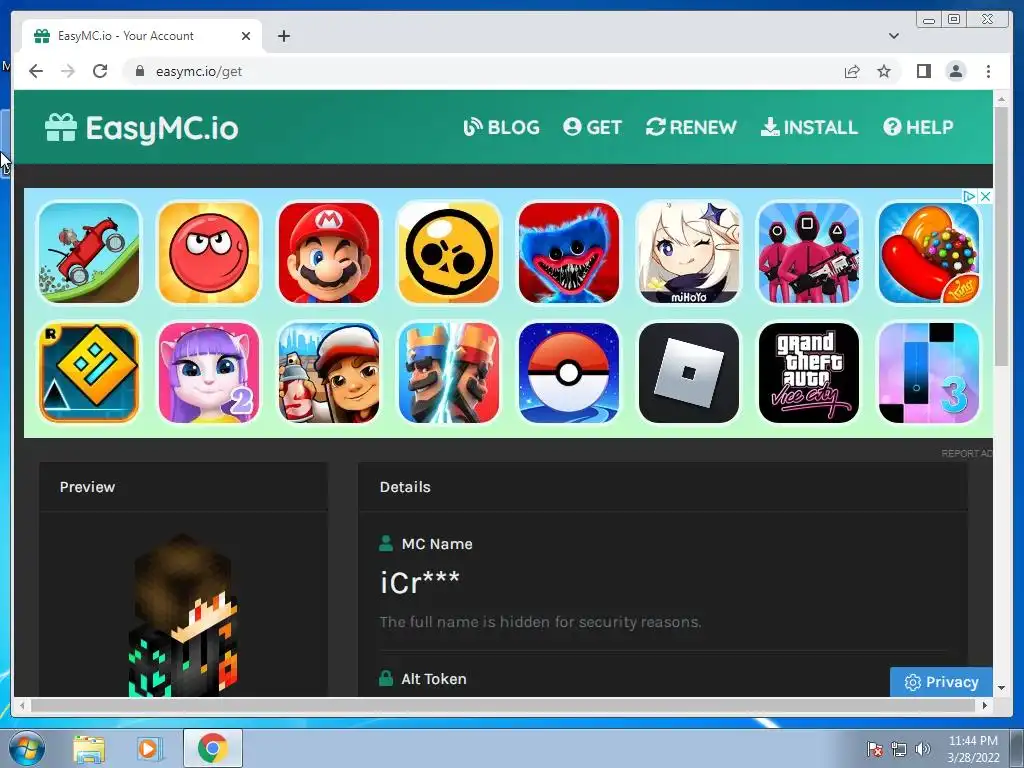Click the horizontal scrollbar right arrow
Screen dimensions: 1024x768
click(985, 705)
